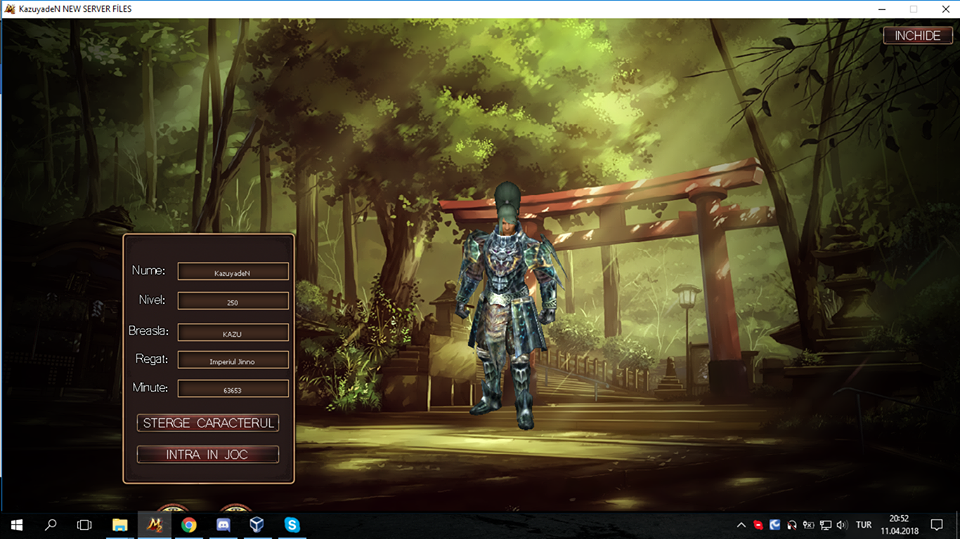Open Task View on the taskbar
Viewport: 960px width, 539px height.
(84, 525)
